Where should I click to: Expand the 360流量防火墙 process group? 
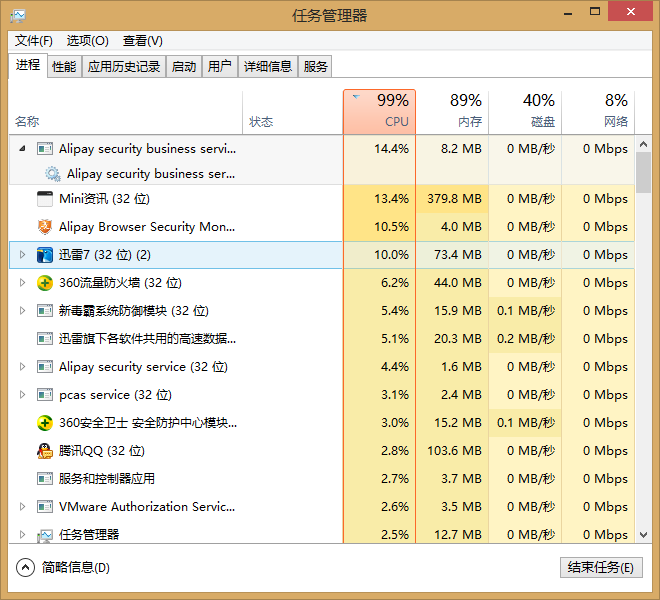pyautogui.click(x=22, y=283)
